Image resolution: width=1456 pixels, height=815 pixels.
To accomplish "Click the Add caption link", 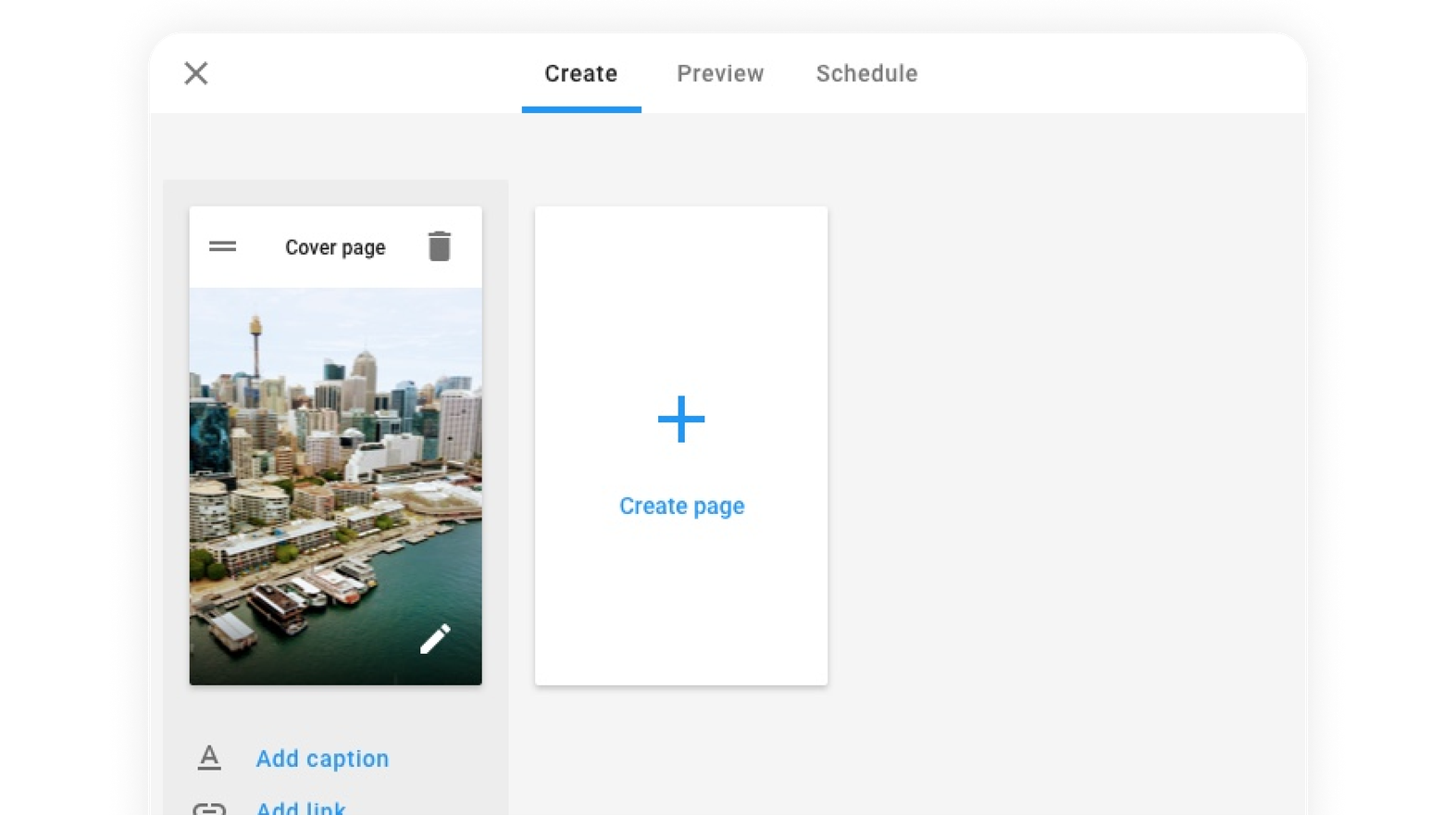I will 322,759.
